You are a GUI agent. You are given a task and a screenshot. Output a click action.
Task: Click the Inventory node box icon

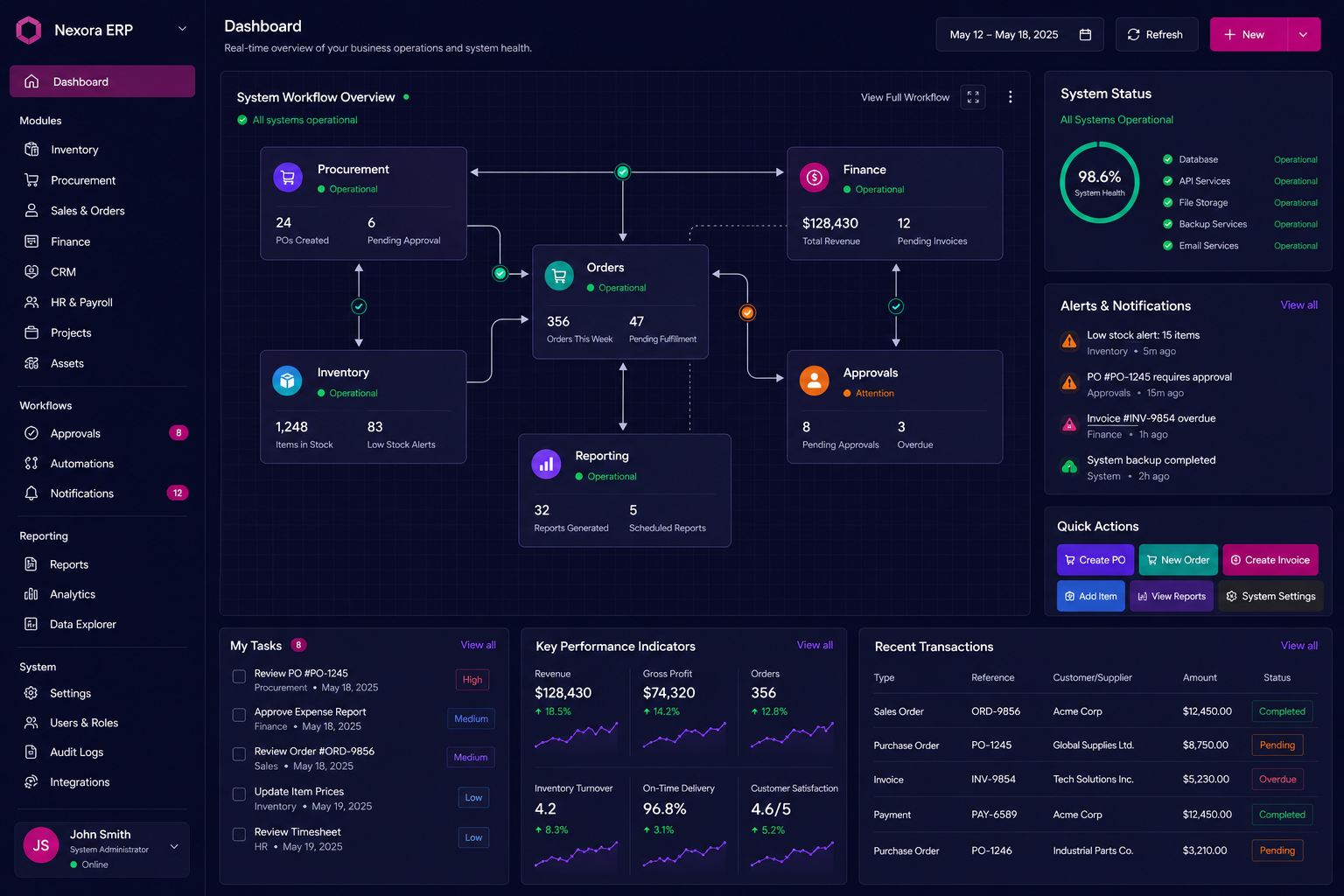287,381
